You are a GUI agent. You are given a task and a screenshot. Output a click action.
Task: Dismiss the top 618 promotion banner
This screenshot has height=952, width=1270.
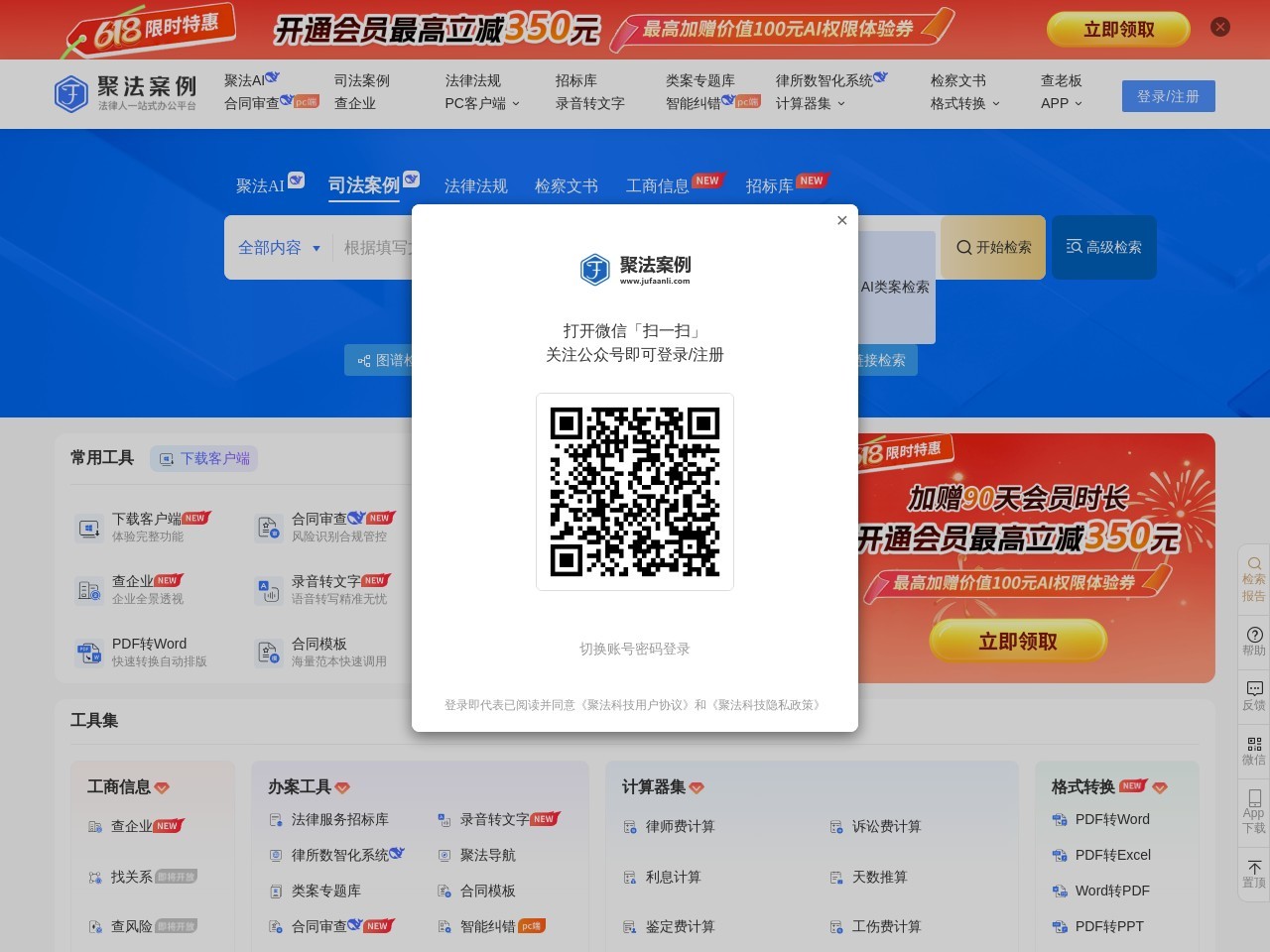pos(1220,28)
